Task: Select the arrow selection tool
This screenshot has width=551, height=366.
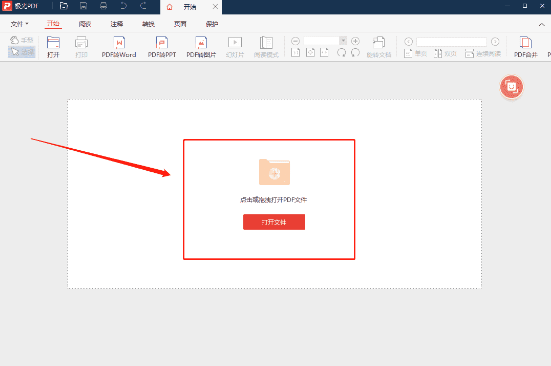Action: 21,52
